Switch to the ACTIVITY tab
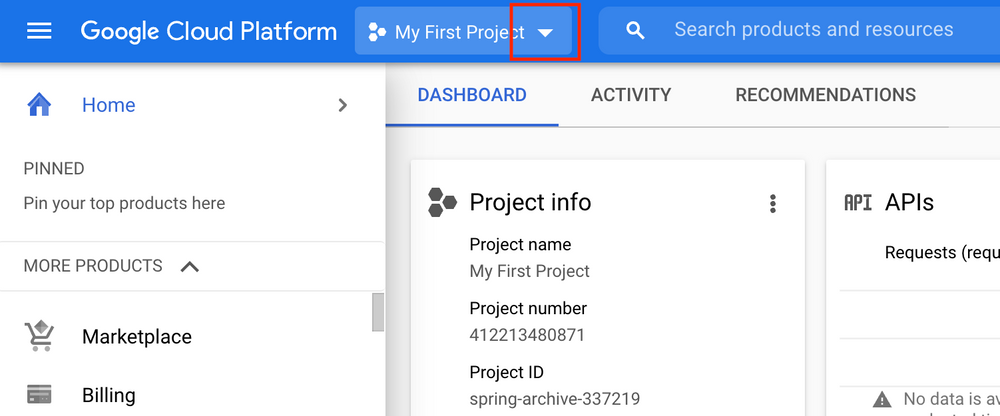The image size is (1000, 416). coord(631,95)
